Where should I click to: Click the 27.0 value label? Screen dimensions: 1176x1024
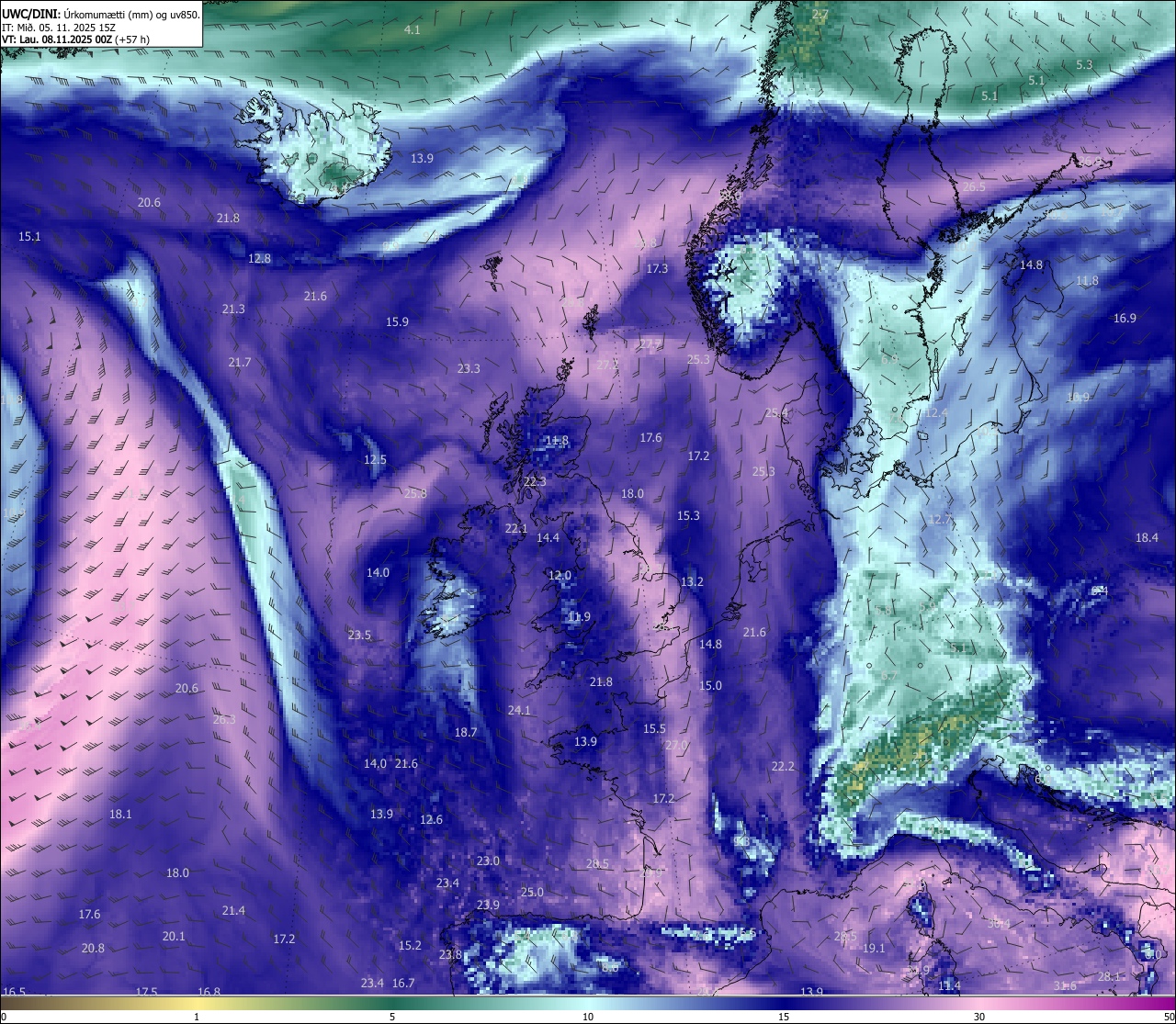[676, 746]
